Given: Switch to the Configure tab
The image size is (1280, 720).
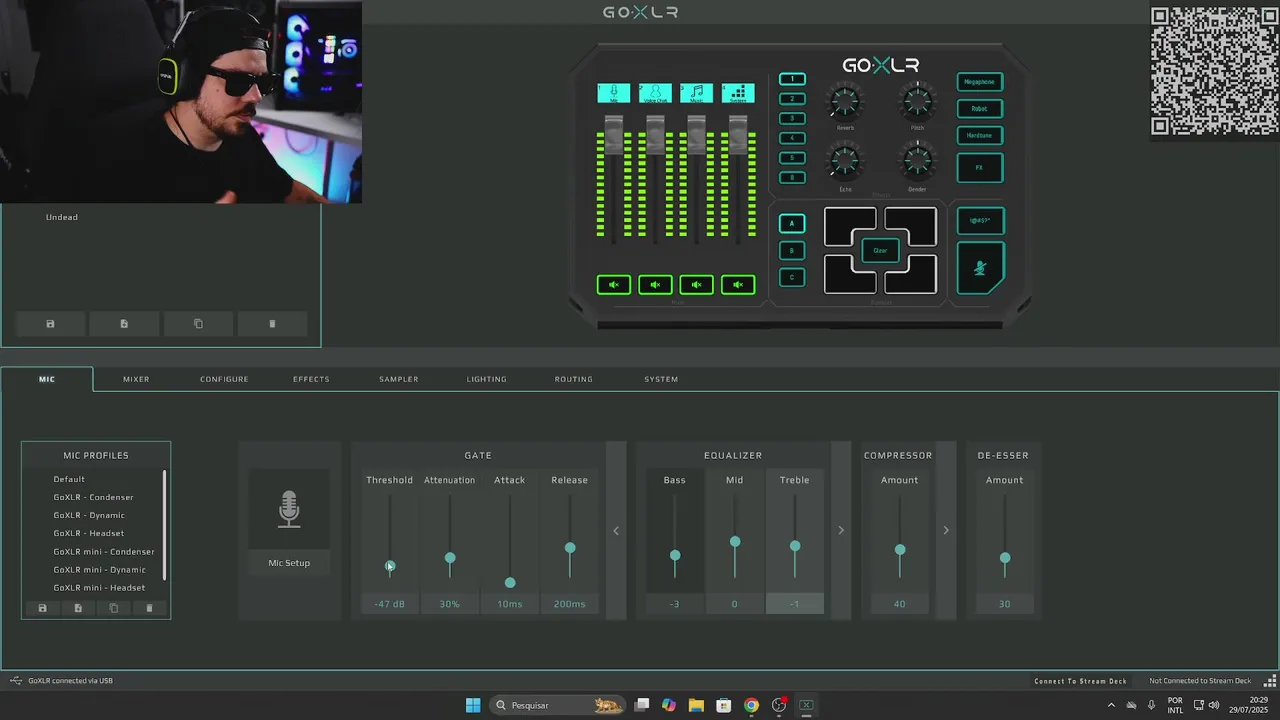Looking at the screenshot, I should [x=224, y=379].
